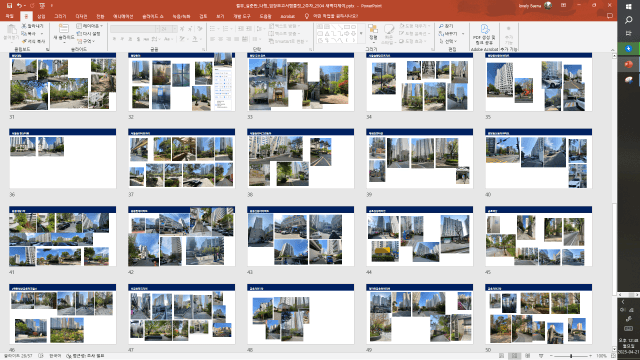Collapse the ribbon with the chevron arrow
The height and width of the screenshot is (360, 640).
pos(613,50)
